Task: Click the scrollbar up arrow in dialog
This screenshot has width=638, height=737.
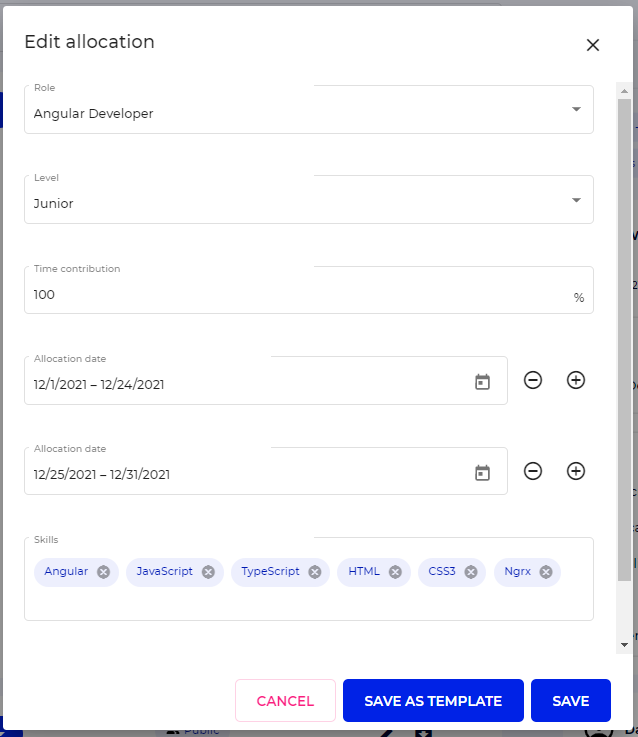Action: 624,91
